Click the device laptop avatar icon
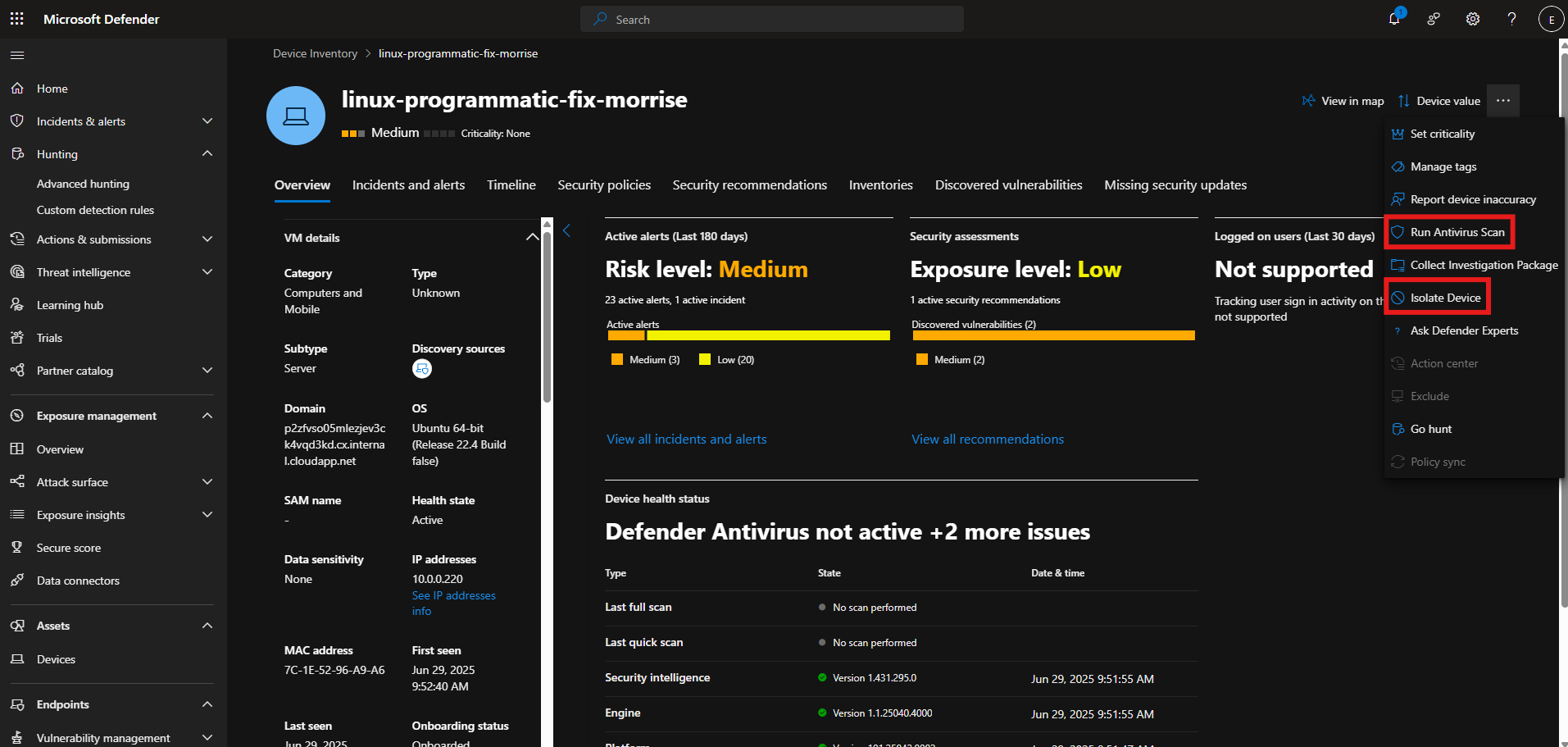 [296, 116]
